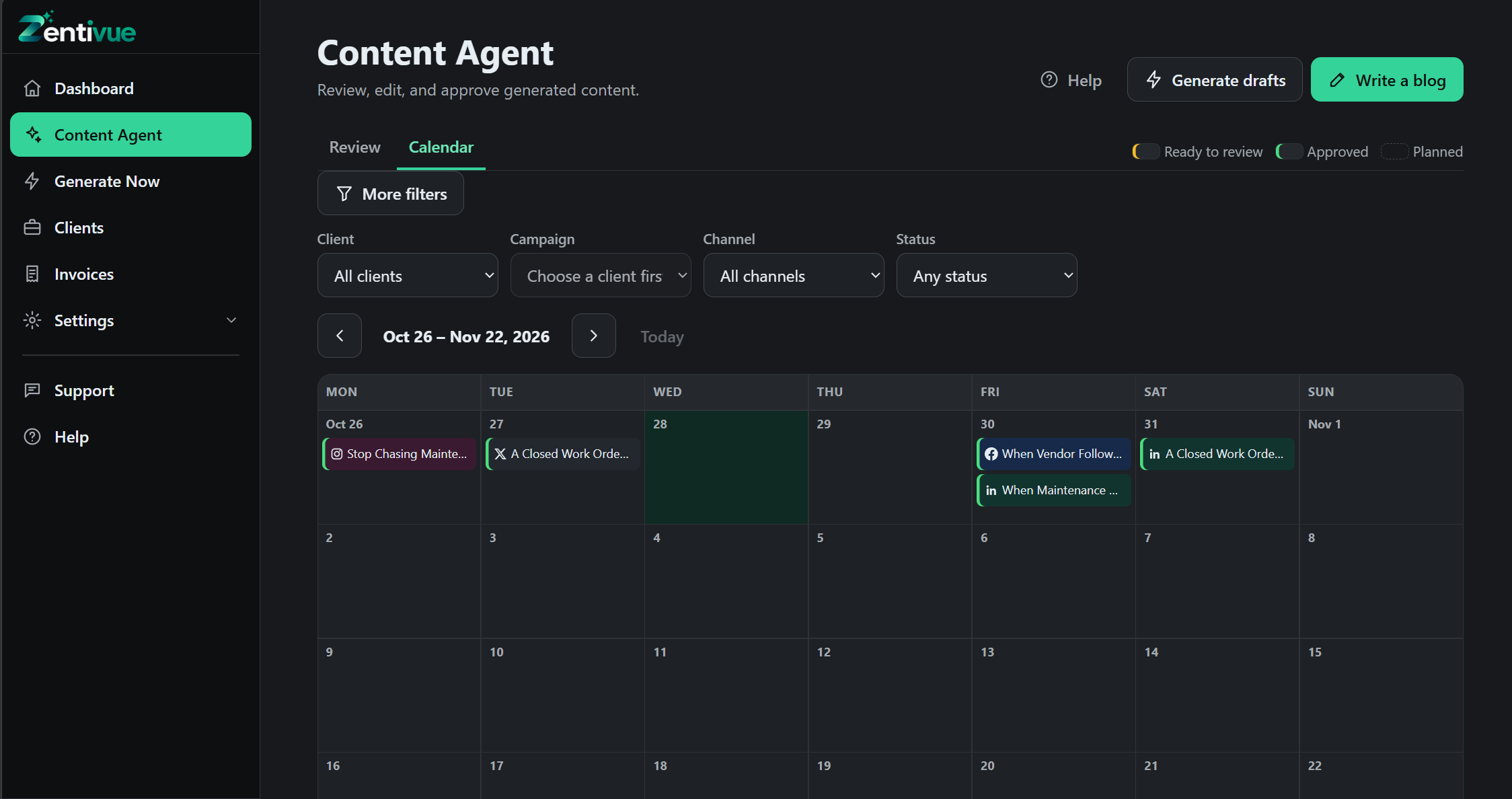The image size is (1512, 799).
Task: Click LinkedIn icon on Oct 31 post
Action: (1155, 454)
